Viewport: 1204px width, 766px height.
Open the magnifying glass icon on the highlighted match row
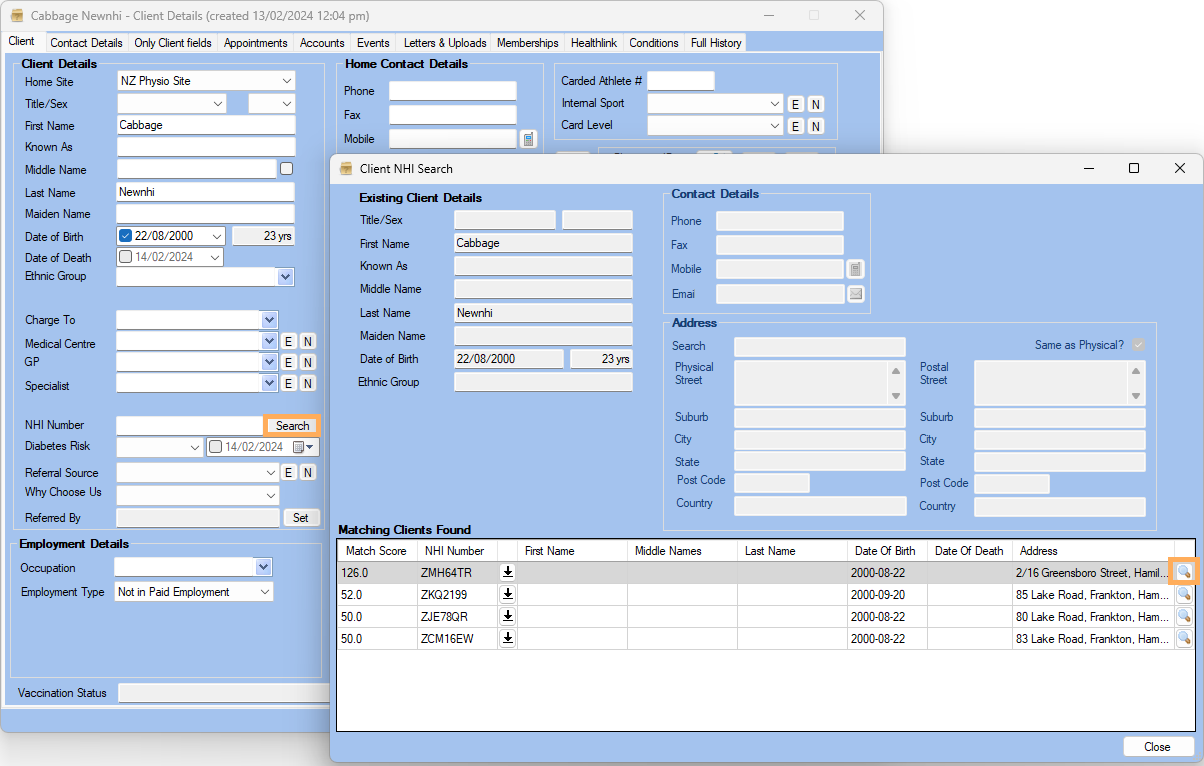coord(1184,571)
